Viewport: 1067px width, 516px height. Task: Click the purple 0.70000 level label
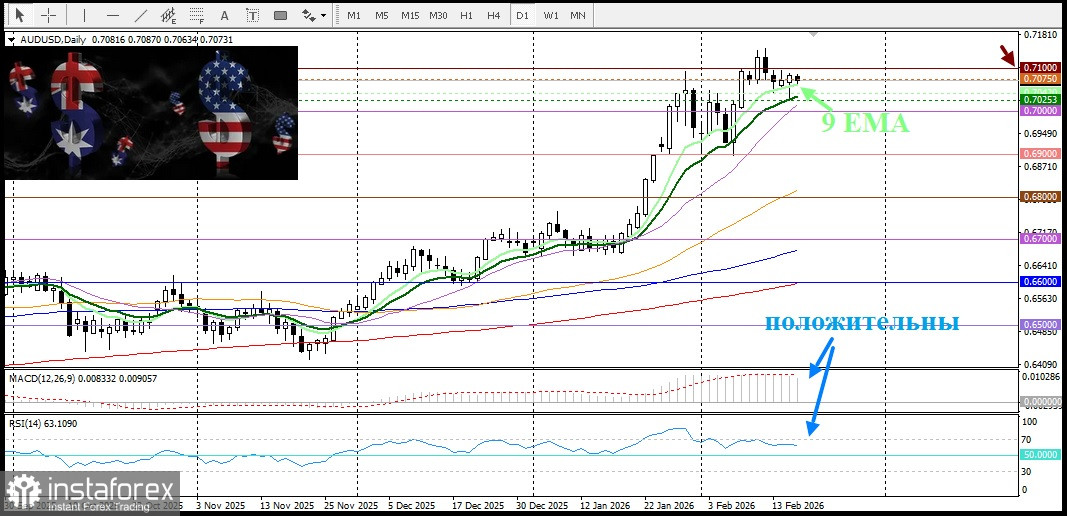1040,110
